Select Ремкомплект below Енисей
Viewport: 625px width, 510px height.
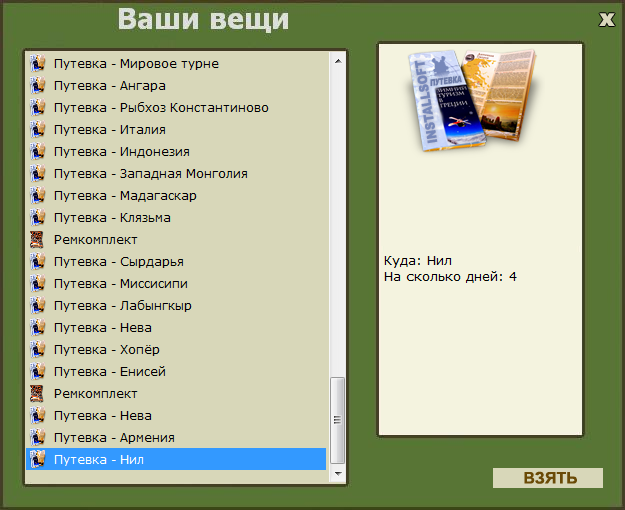[x=176, y=394]
